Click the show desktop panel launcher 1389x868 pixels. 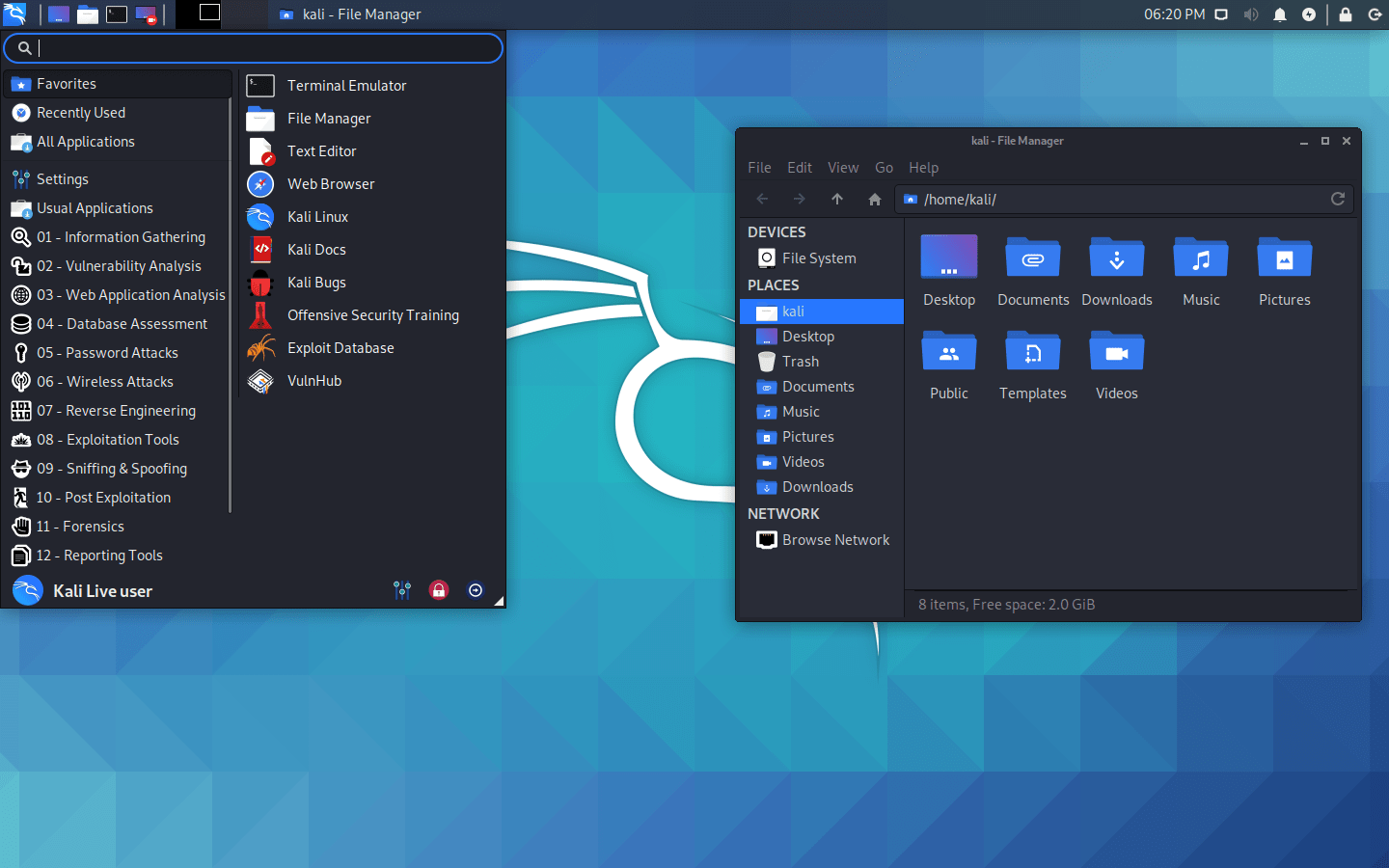click(x=59, y=14)
